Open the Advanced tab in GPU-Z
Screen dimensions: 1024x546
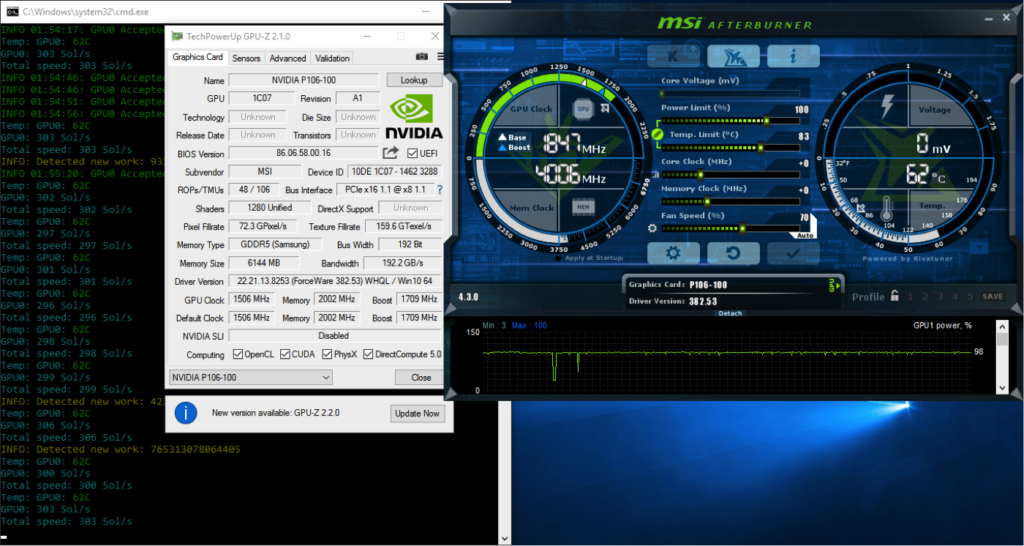(x=287, y=58)
